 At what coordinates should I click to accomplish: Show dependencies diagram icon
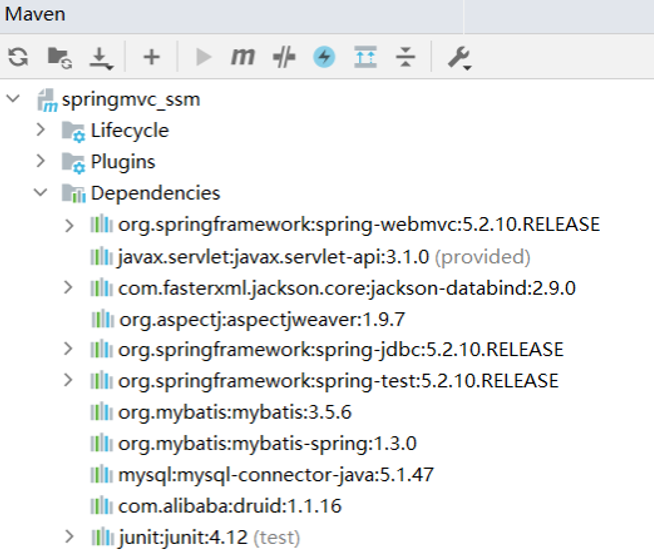365,57
